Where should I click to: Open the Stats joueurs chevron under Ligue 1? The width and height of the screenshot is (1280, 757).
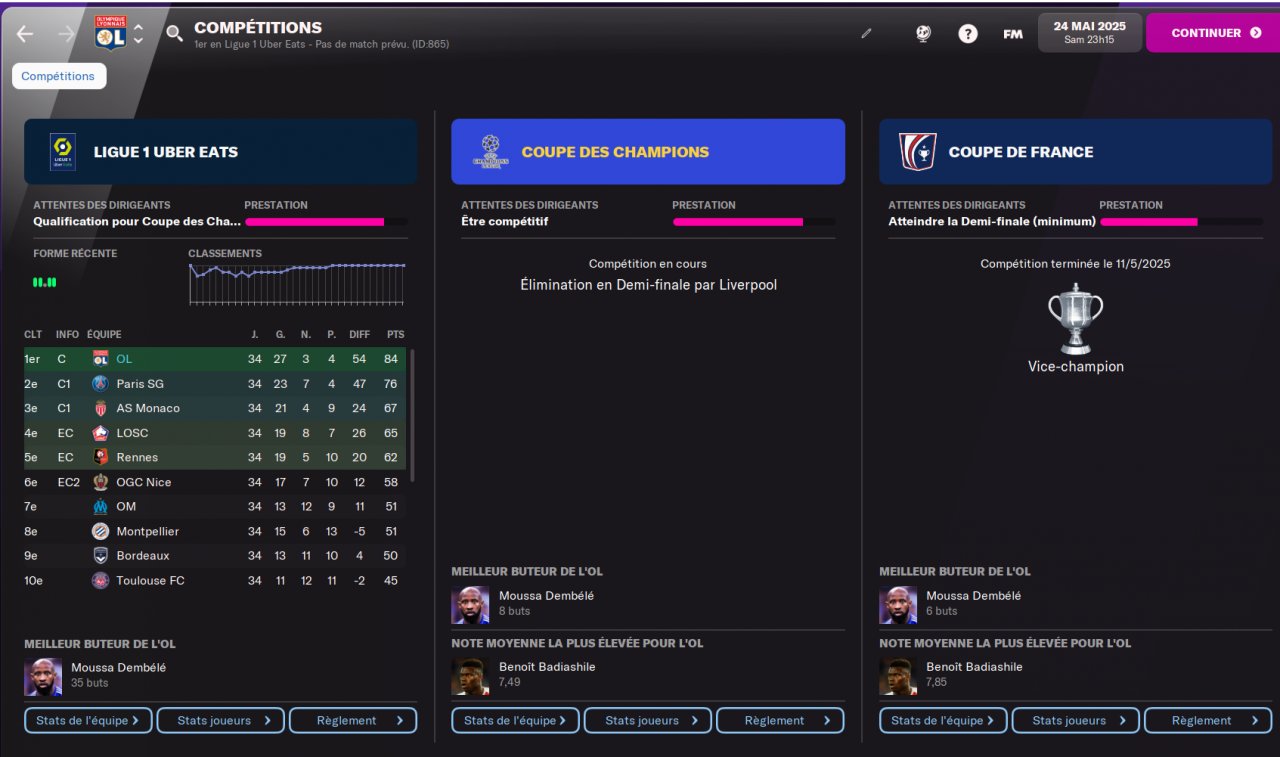tap(267, 720)
